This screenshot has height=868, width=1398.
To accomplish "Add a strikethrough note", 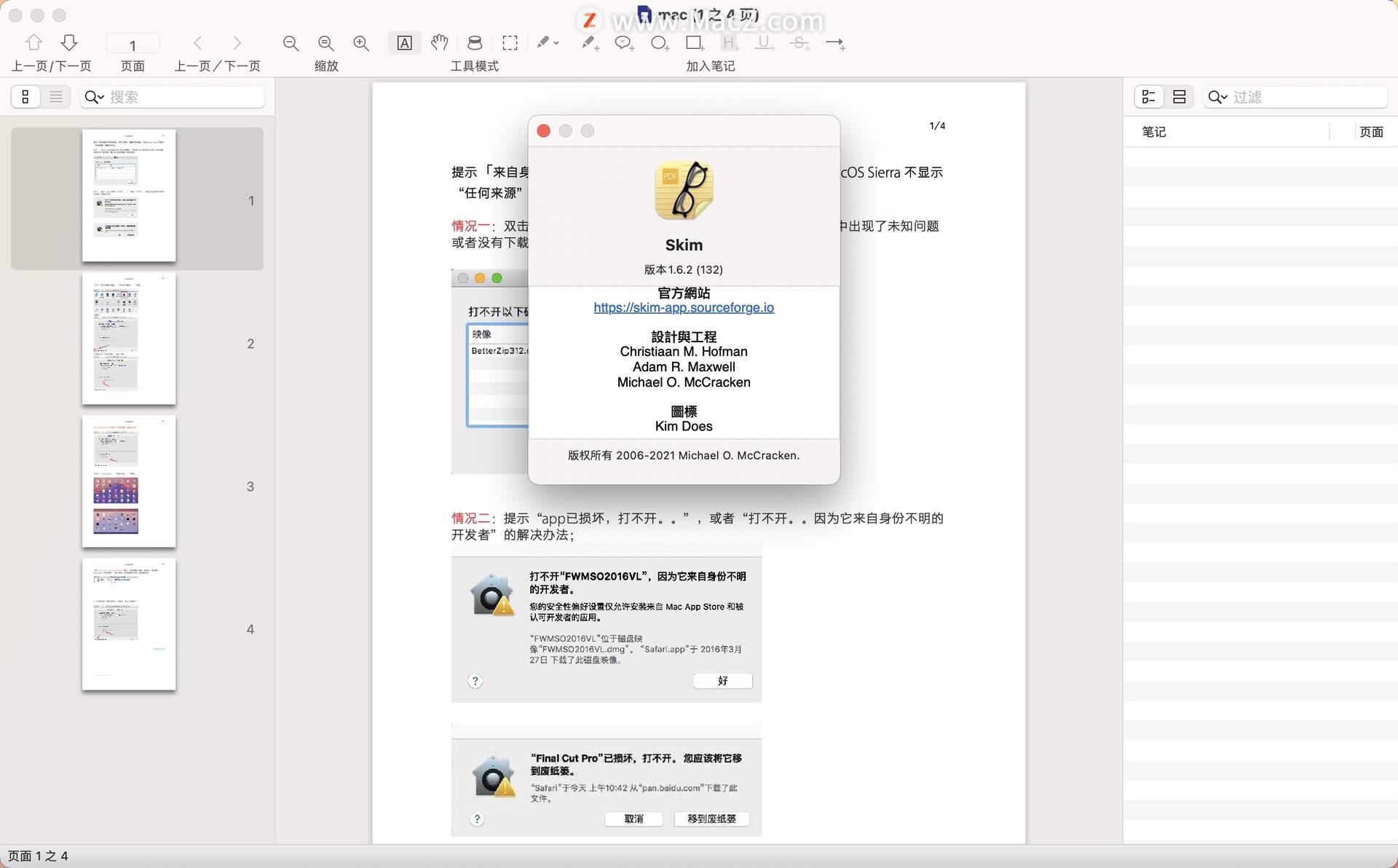I will [x=799, y=43].
